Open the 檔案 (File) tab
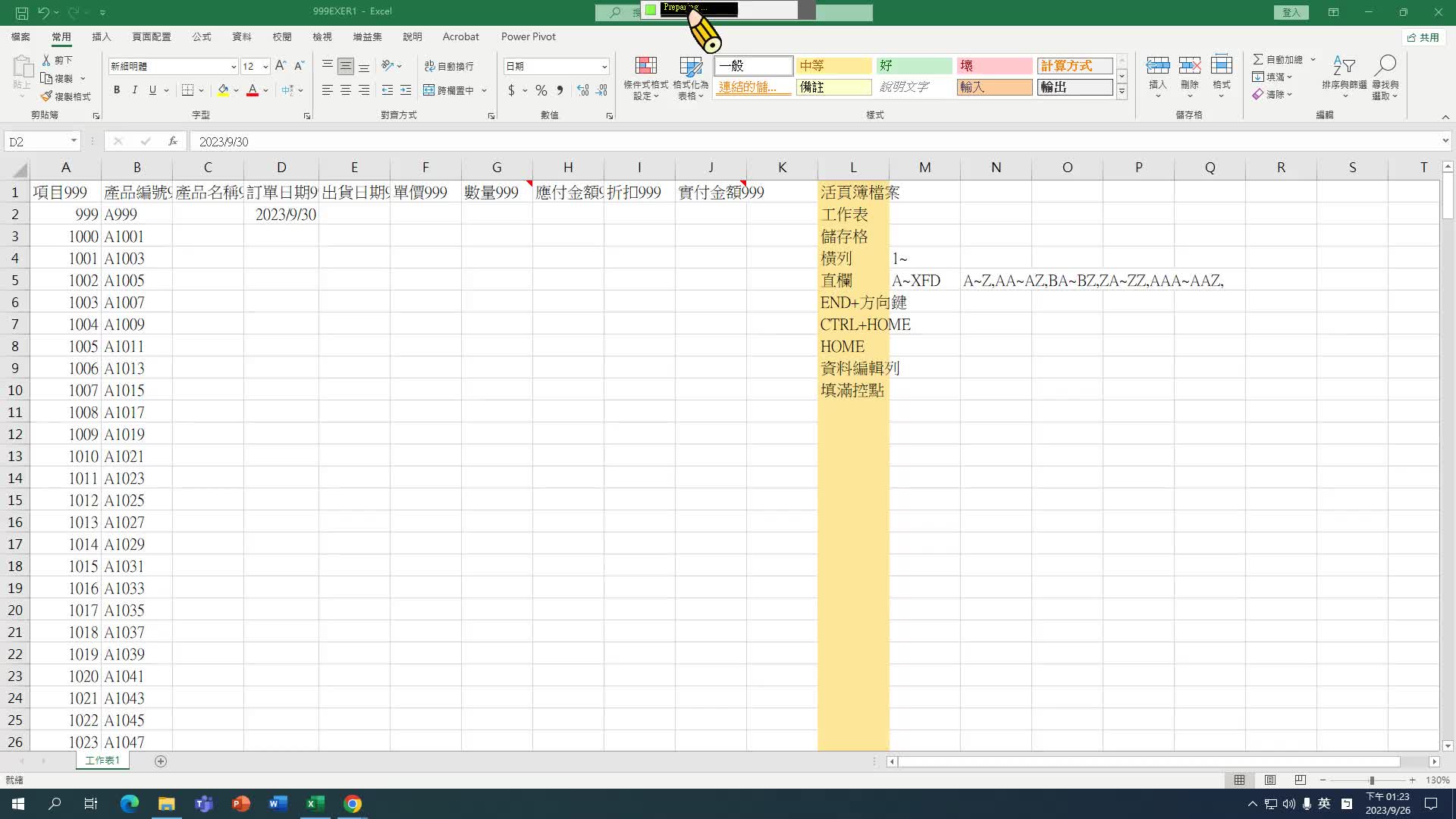 (x=20, y=36)
